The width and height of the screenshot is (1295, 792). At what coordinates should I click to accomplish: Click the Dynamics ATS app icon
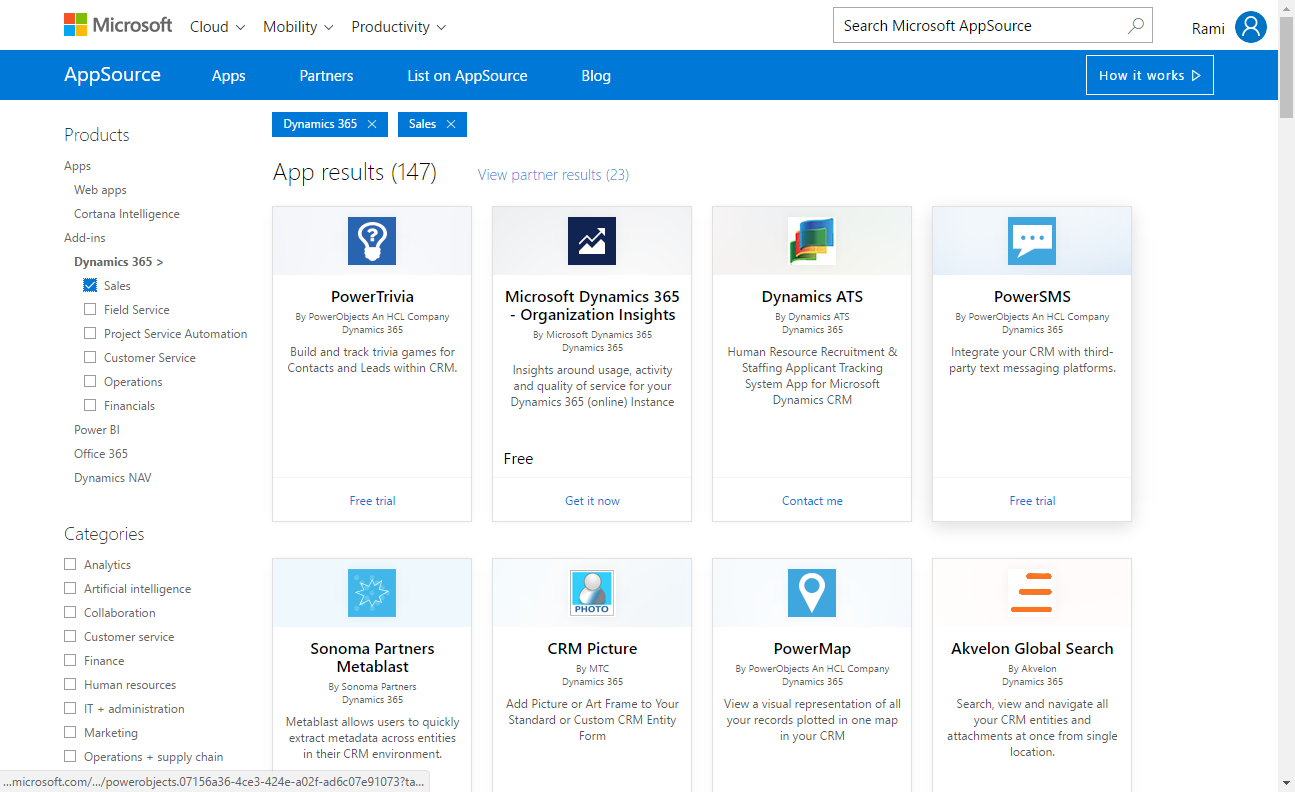tap(812, 241)
